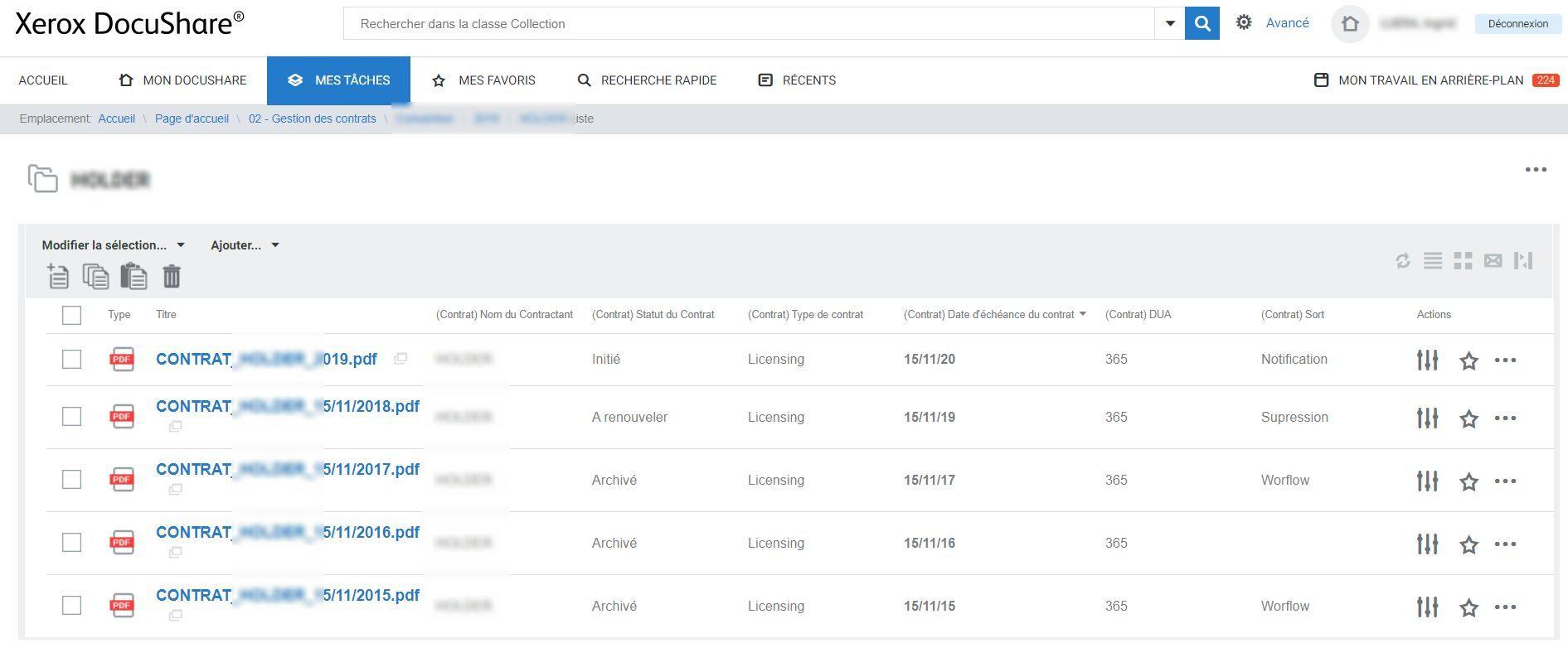Open the contract PDF ending 5/11/2017.pdf

288,469
